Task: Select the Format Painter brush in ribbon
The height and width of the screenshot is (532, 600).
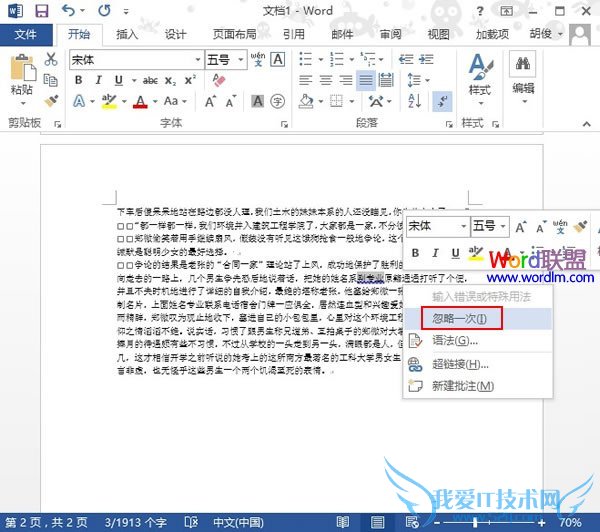Action: tap(51, 101)
